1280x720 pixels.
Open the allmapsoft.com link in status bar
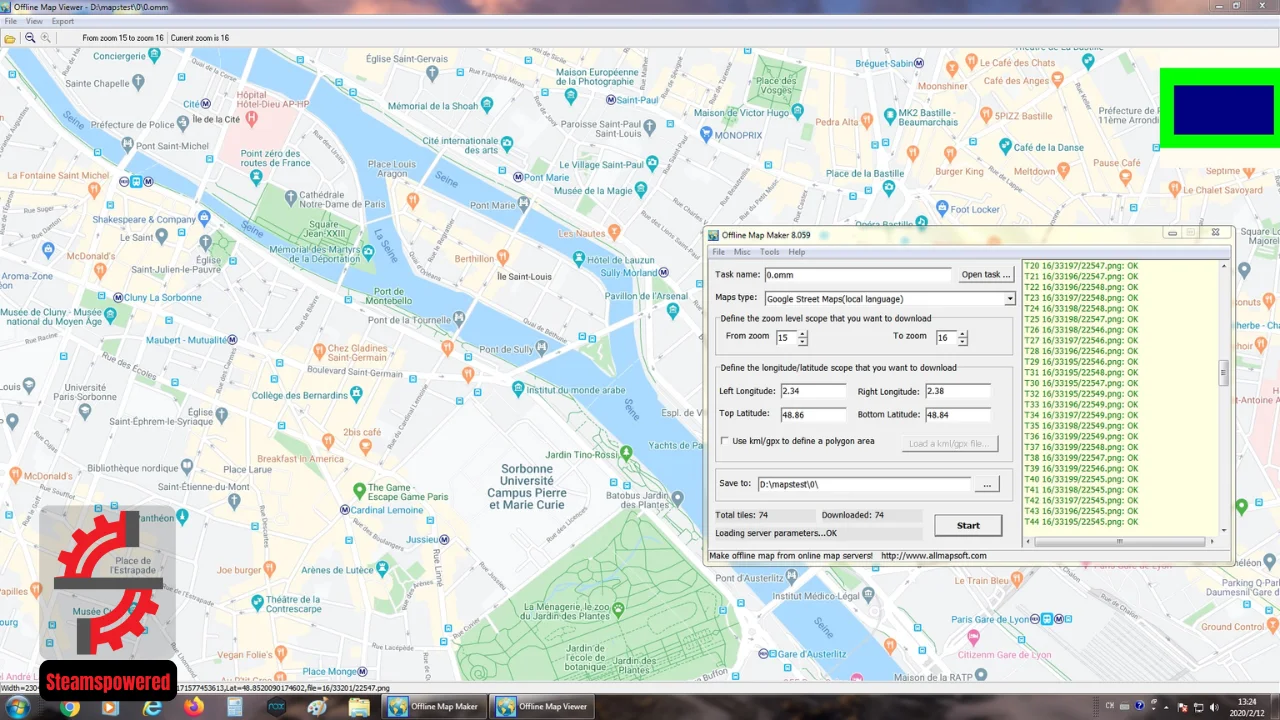tap(933, 556)
